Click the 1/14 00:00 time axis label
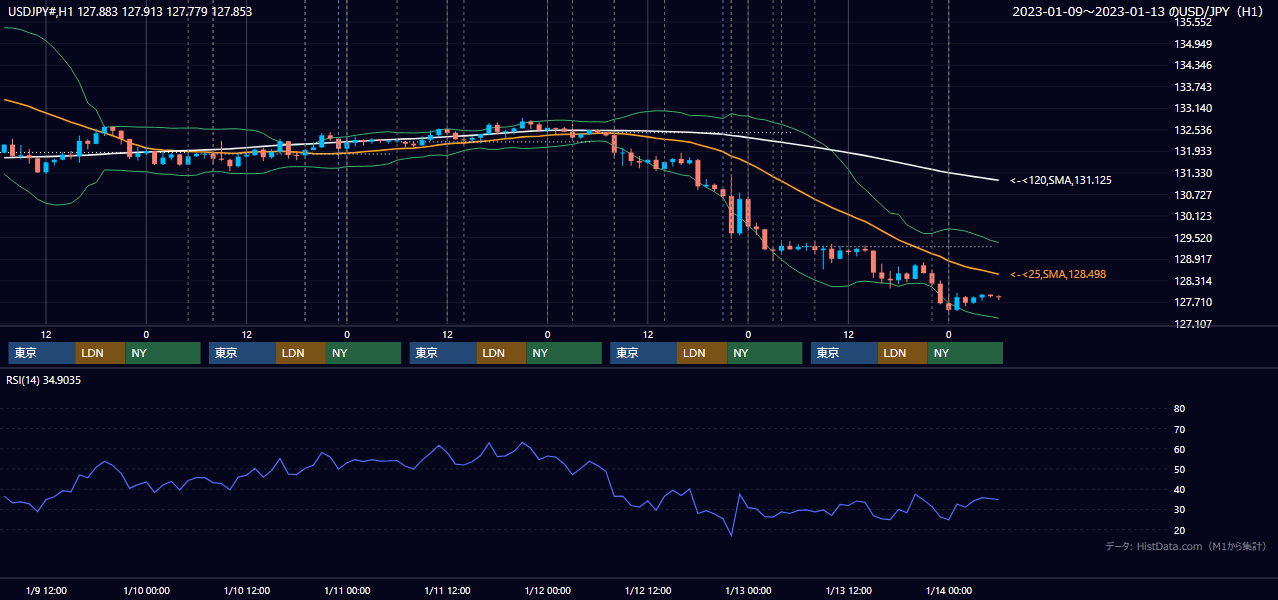1278x600 pixels. [948, 590]
